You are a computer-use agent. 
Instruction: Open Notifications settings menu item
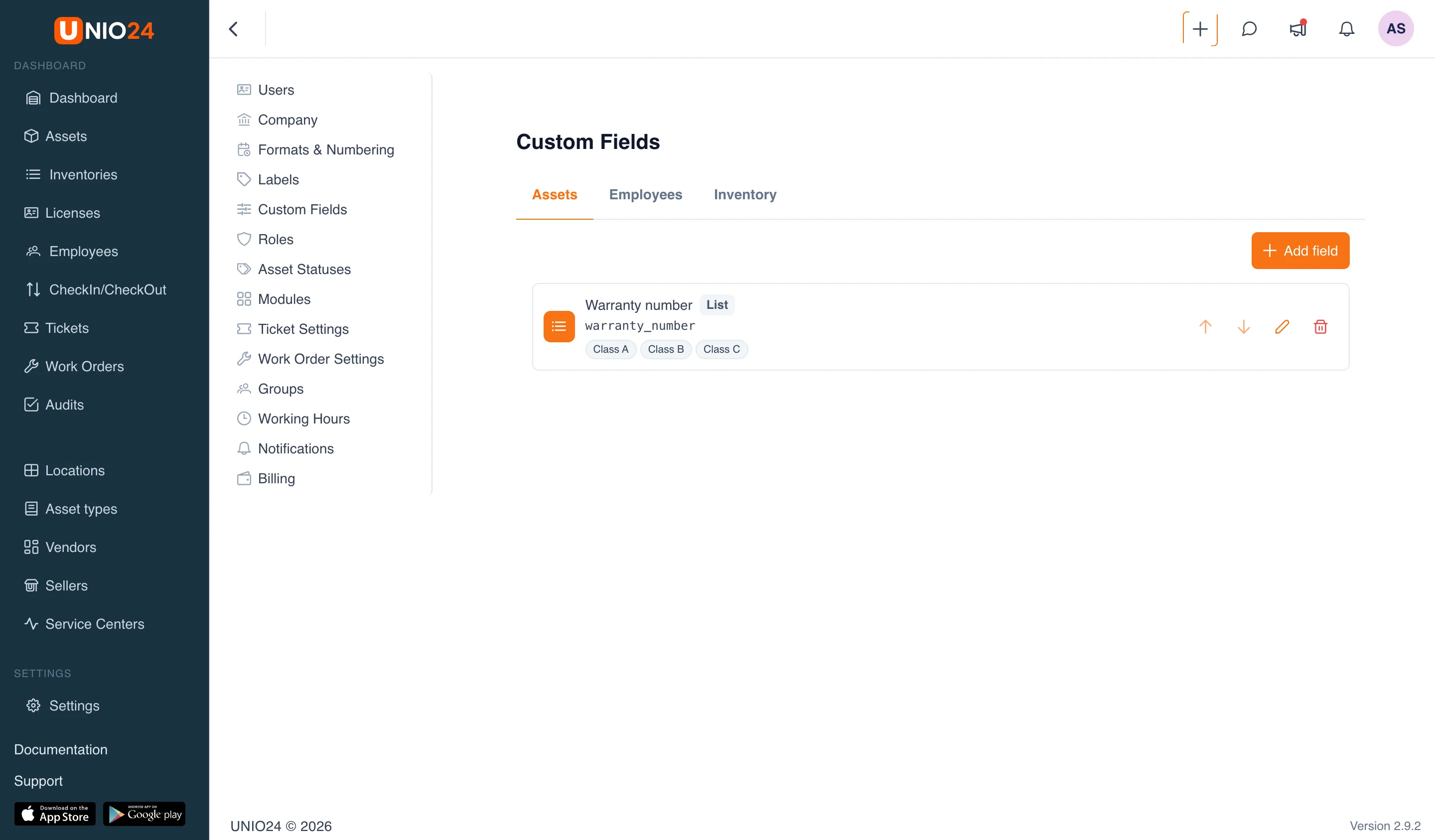pyautogui.click(x=285, y=449)
